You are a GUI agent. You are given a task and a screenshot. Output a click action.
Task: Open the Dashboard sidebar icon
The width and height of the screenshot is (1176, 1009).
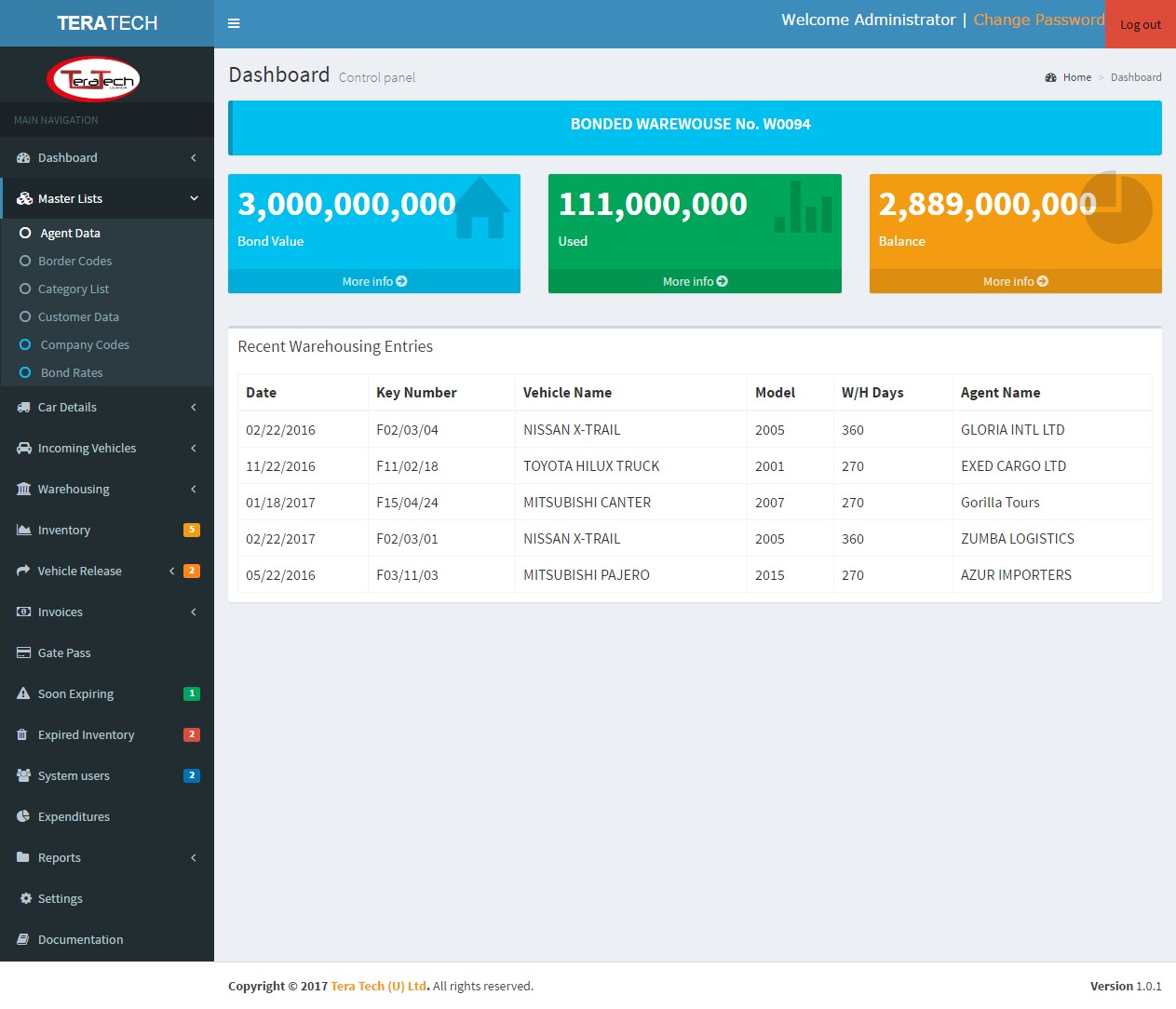23,157
